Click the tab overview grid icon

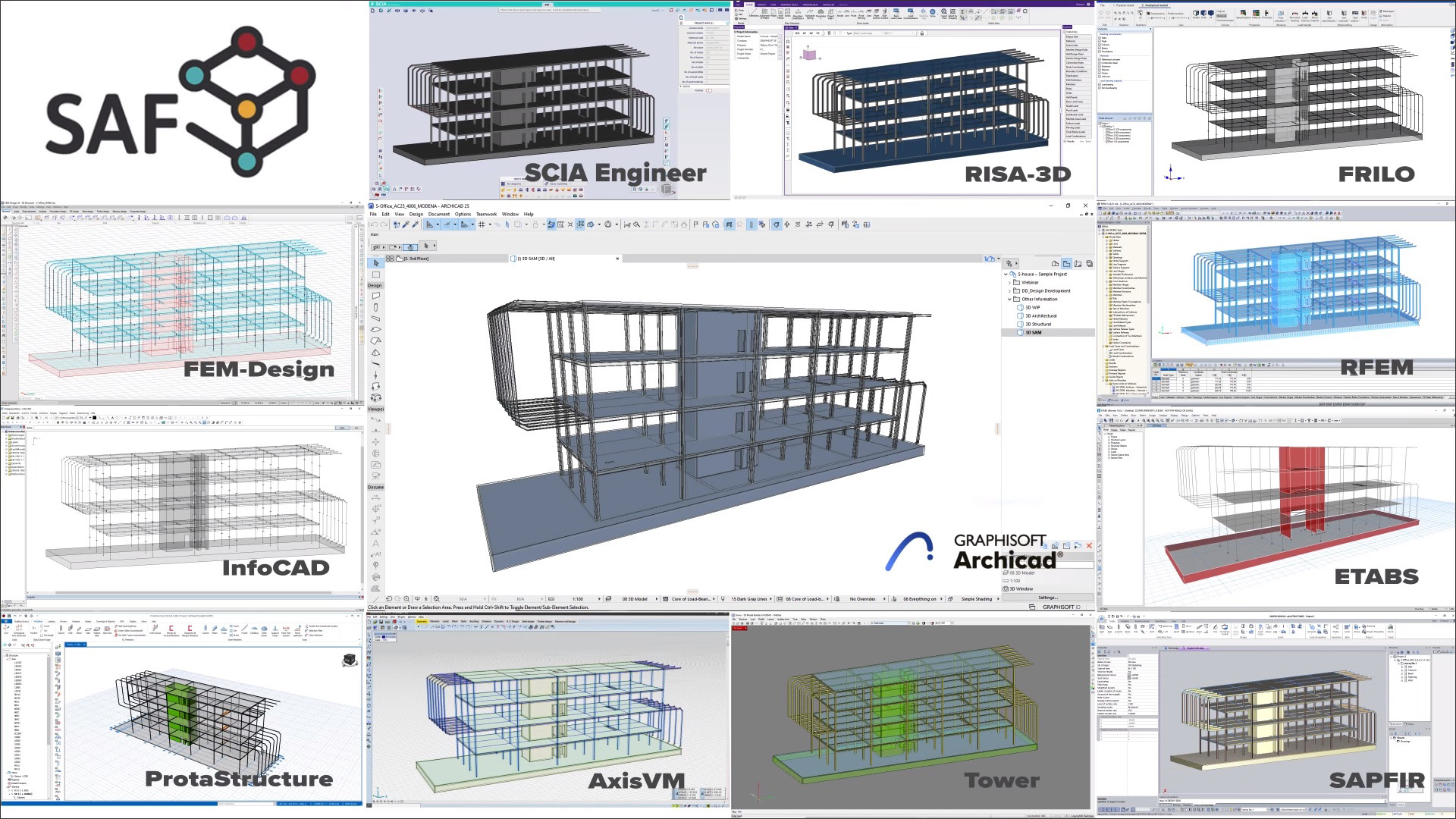(390, 259)
